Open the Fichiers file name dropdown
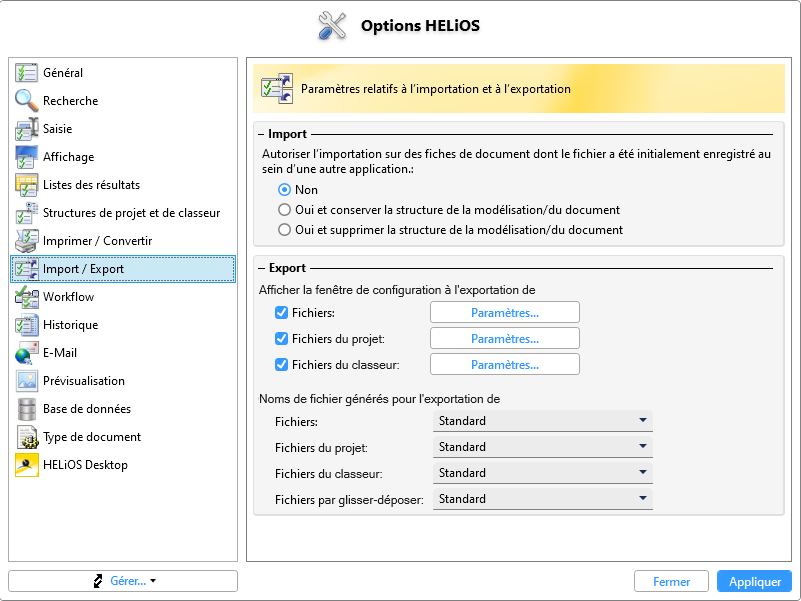This screenshot has height=601, width=801. pyautogui.click(x=543, y=421)
